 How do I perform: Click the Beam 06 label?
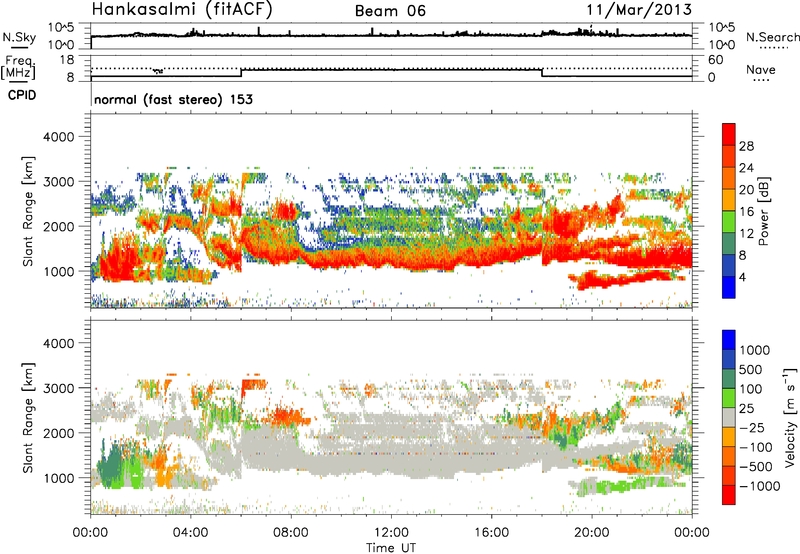click(390, 11)
